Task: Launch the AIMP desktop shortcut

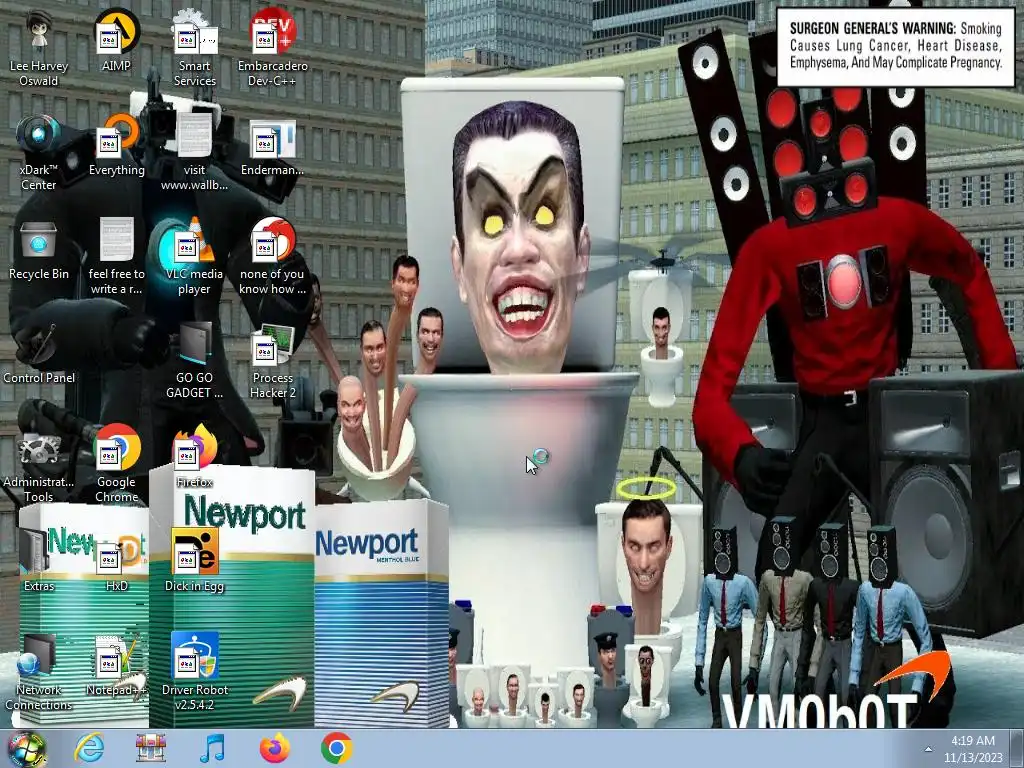Action: pyautogui.click(x=116, y=42)
